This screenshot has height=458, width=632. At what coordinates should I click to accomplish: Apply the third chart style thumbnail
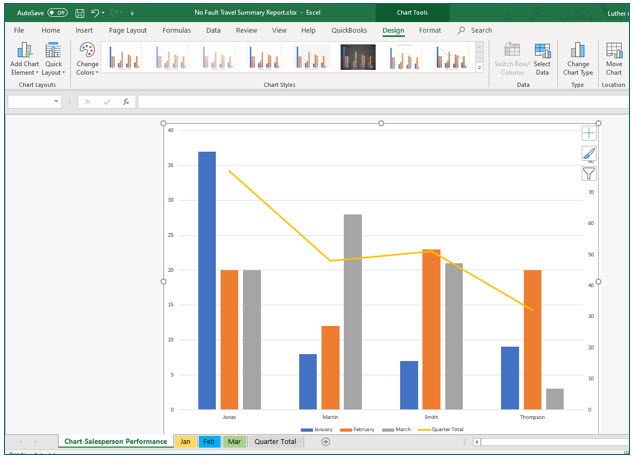point(217,57)
